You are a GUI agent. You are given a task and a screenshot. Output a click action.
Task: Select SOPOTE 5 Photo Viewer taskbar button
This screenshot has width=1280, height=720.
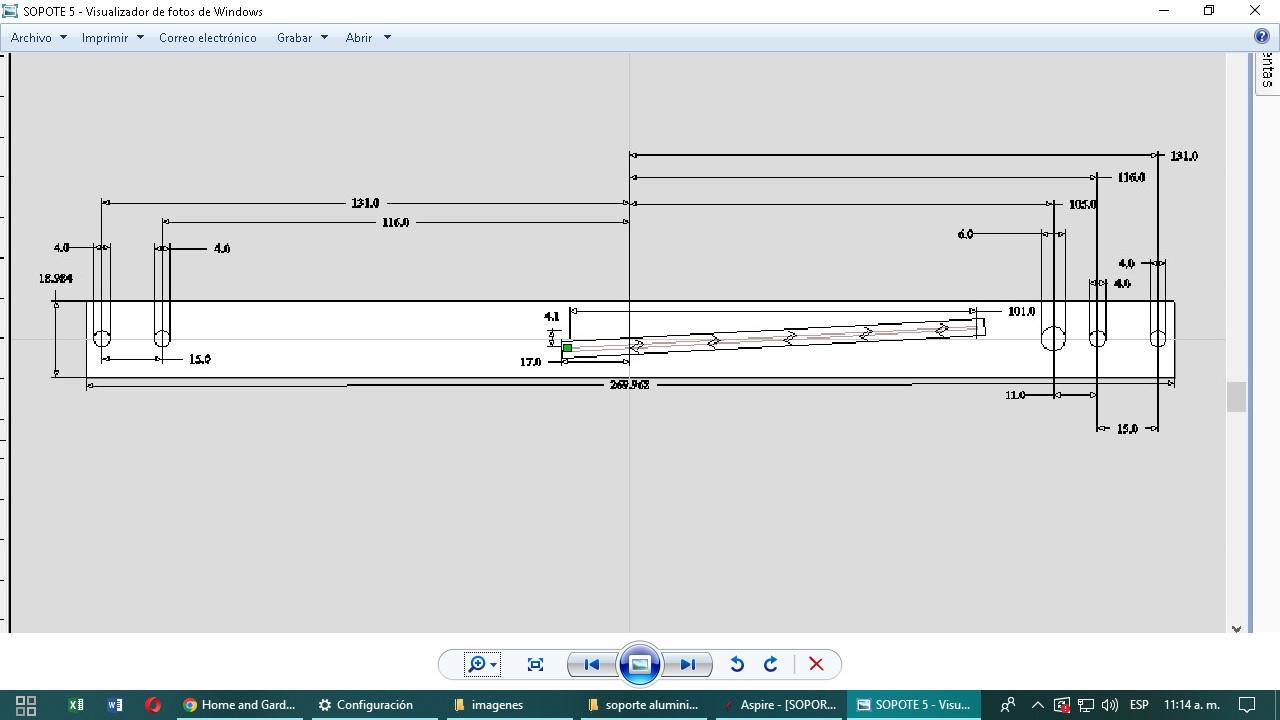[914, 705]
